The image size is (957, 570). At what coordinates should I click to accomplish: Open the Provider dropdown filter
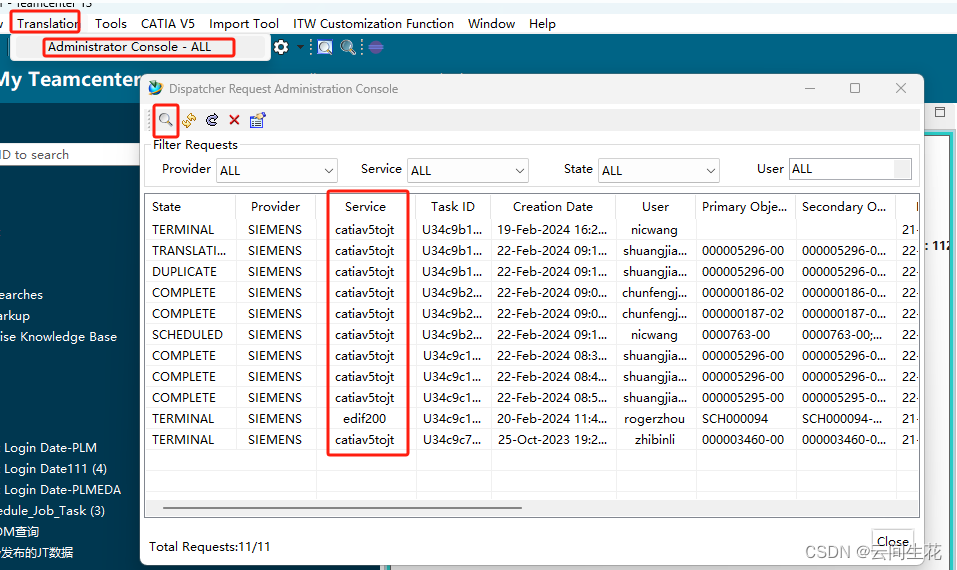pyautogui.click(x=277, y=171)
